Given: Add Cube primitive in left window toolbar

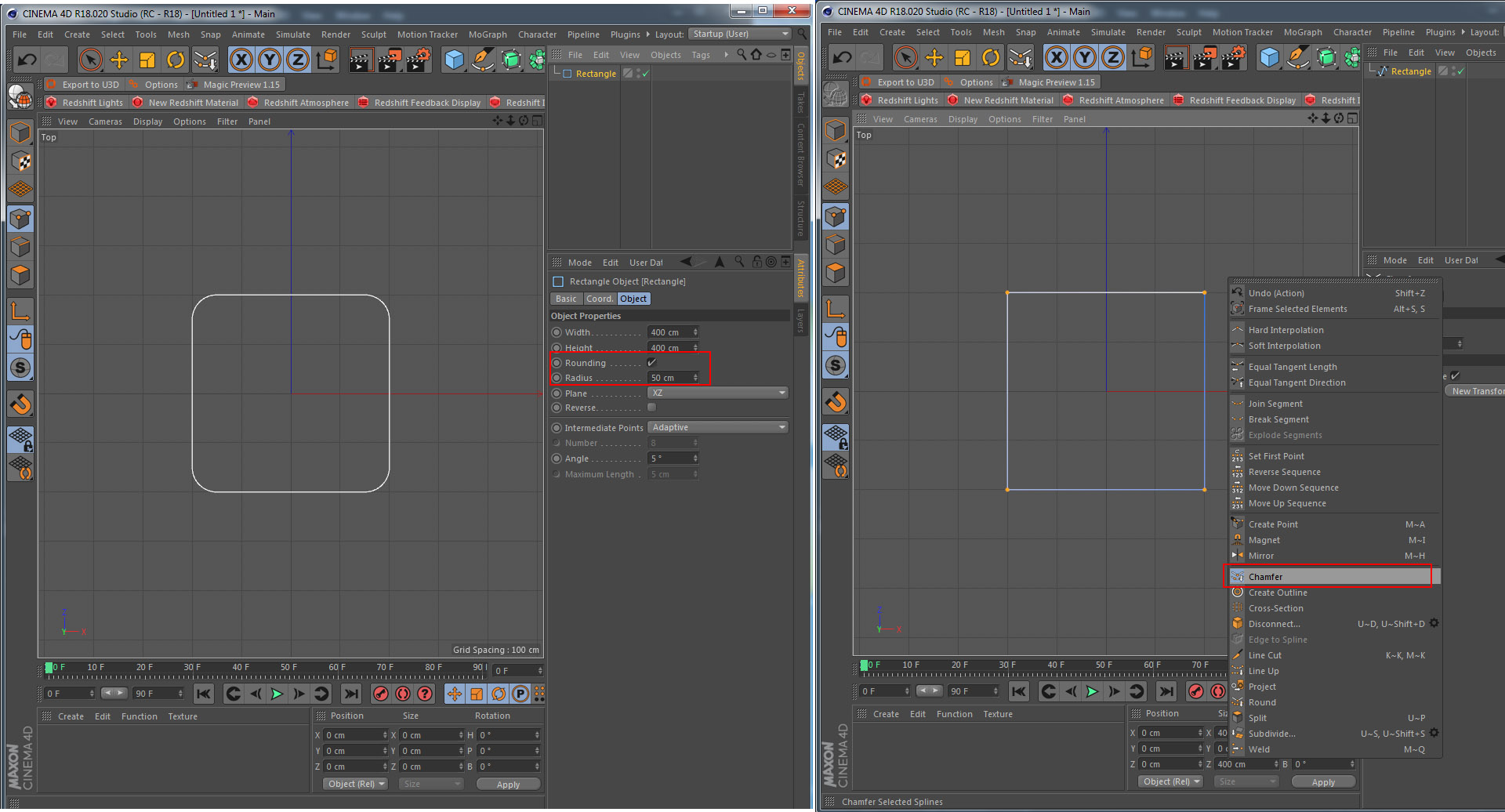Looking at the screenshot, I should click(x=455, y=60).
